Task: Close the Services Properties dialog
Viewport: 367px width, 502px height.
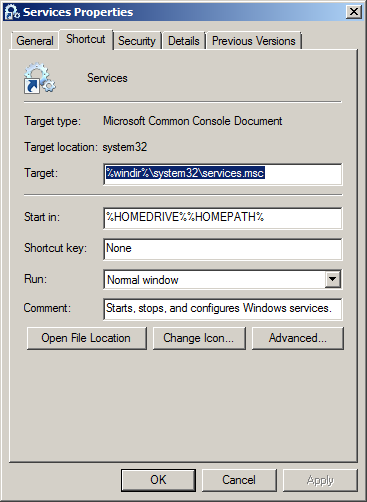Action: (354, 12)
